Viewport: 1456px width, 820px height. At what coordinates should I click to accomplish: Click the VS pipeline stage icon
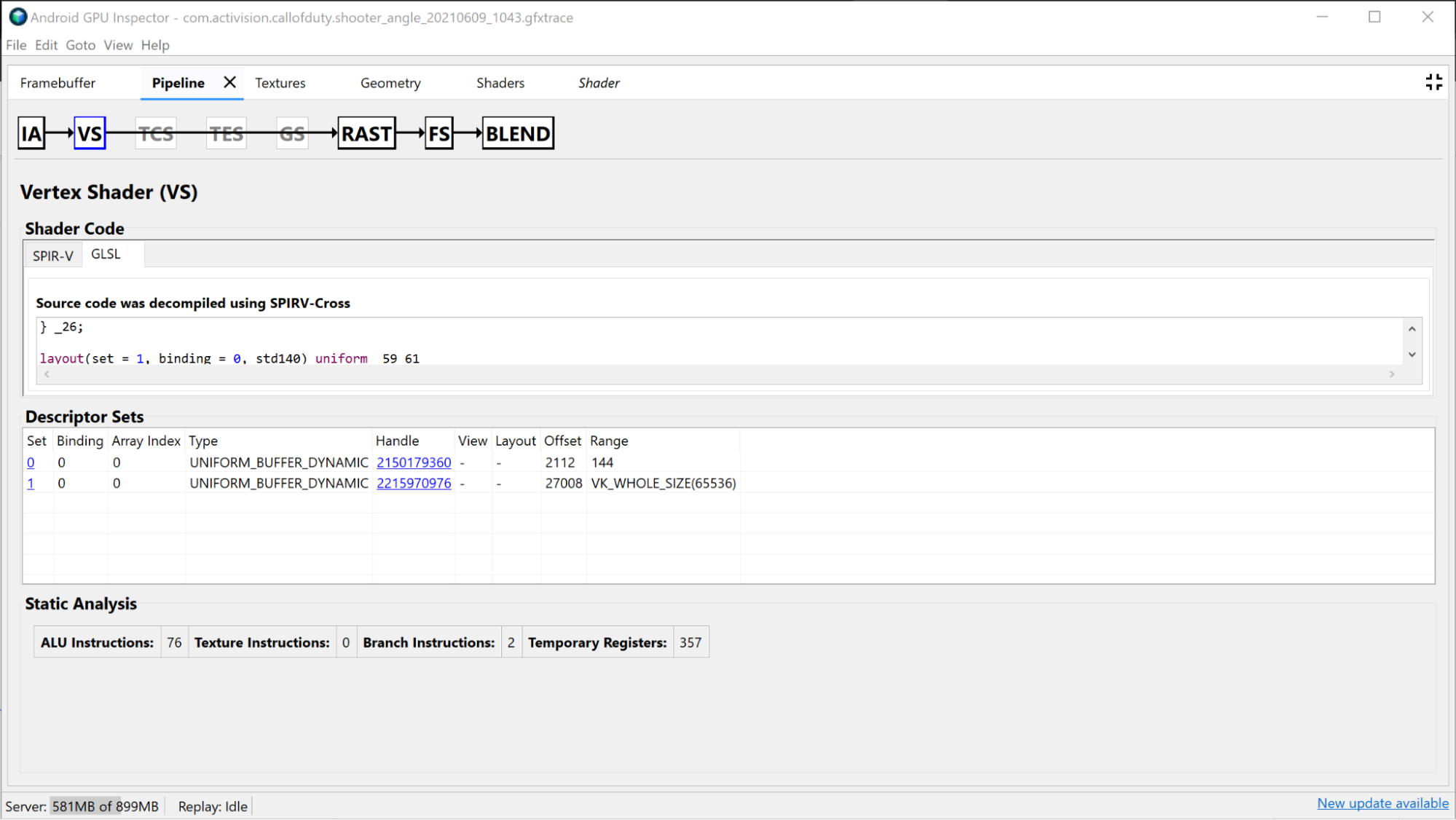click(x=89, y=133)
